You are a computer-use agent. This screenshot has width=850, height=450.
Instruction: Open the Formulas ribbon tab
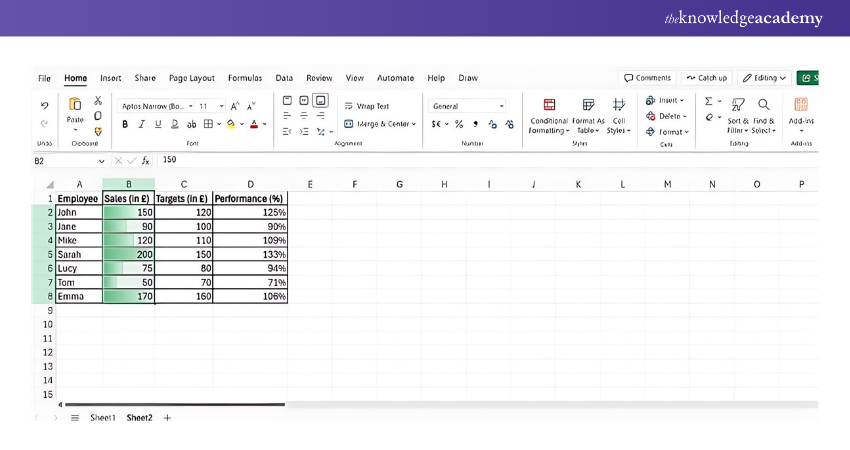[x=245, y=78]
